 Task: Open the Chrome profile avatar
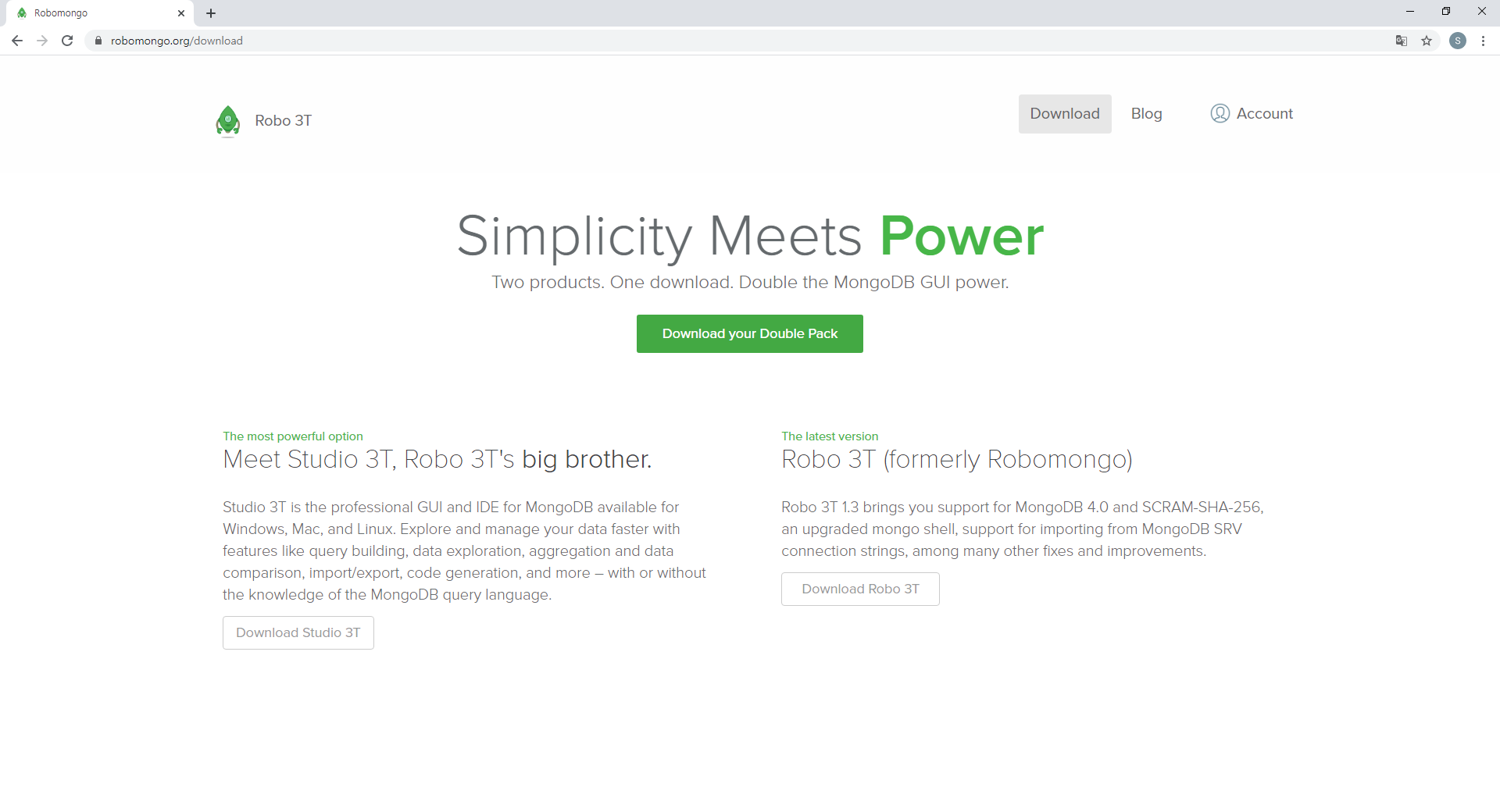[1458, 41]
